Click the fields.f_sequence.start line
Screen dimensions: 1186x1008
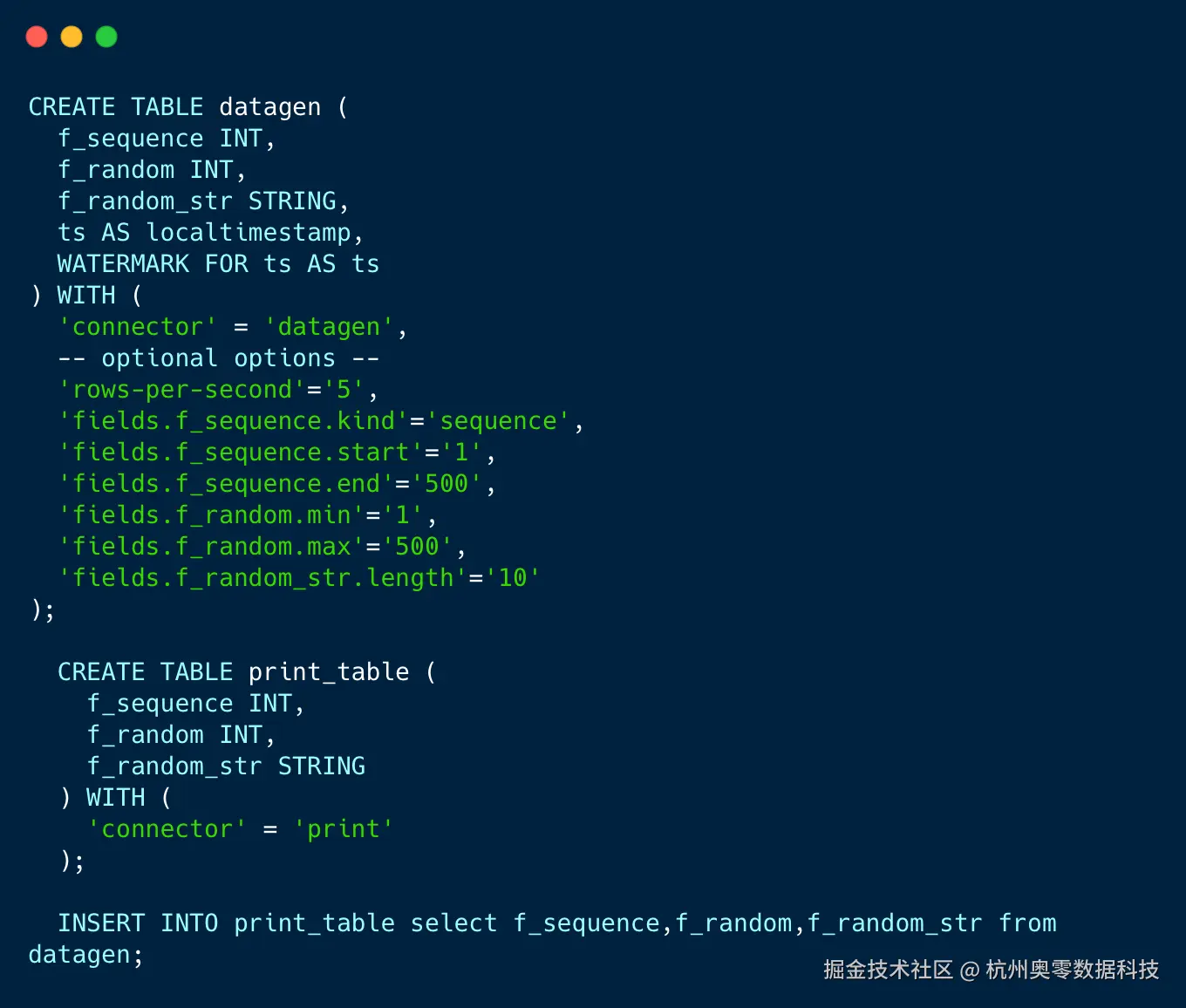[276, 453]
